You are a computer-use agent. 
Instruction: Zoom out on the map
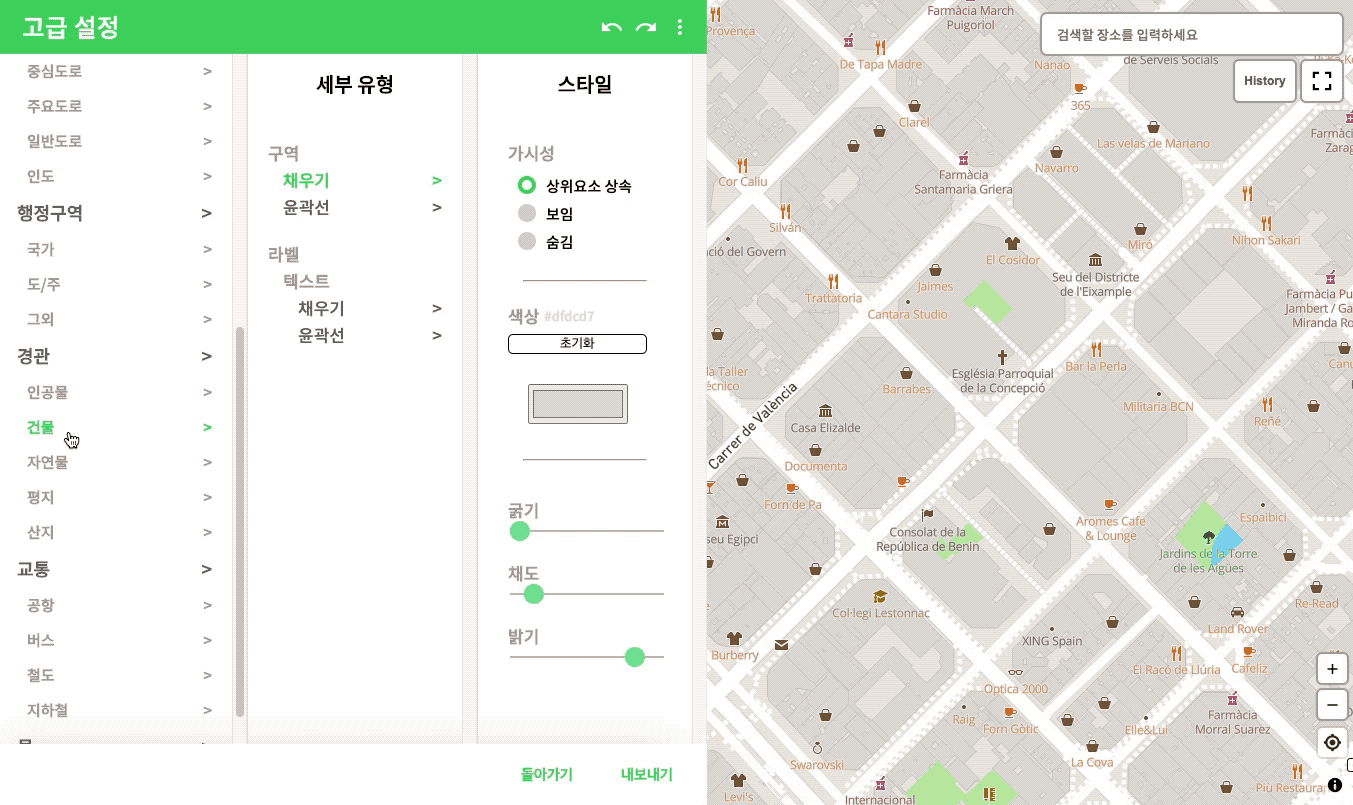[x=1331, y=705]
